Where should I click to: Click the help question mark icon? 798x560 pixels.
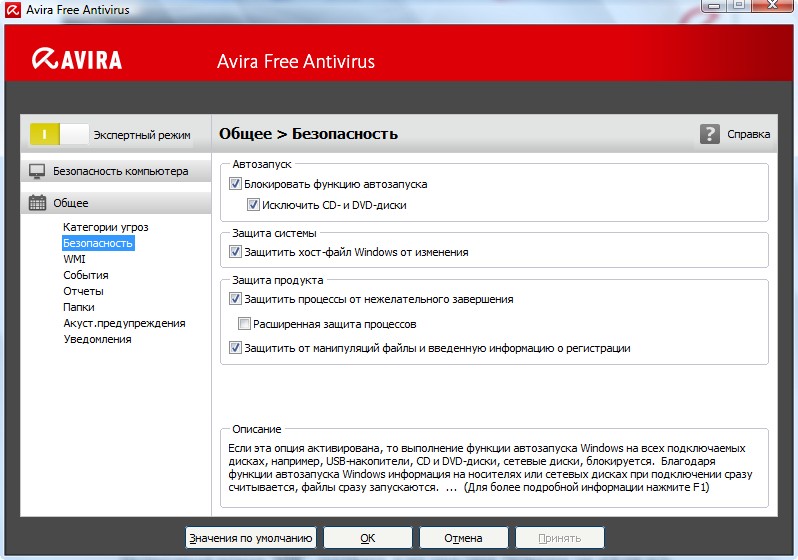click(x=709, y=134)
